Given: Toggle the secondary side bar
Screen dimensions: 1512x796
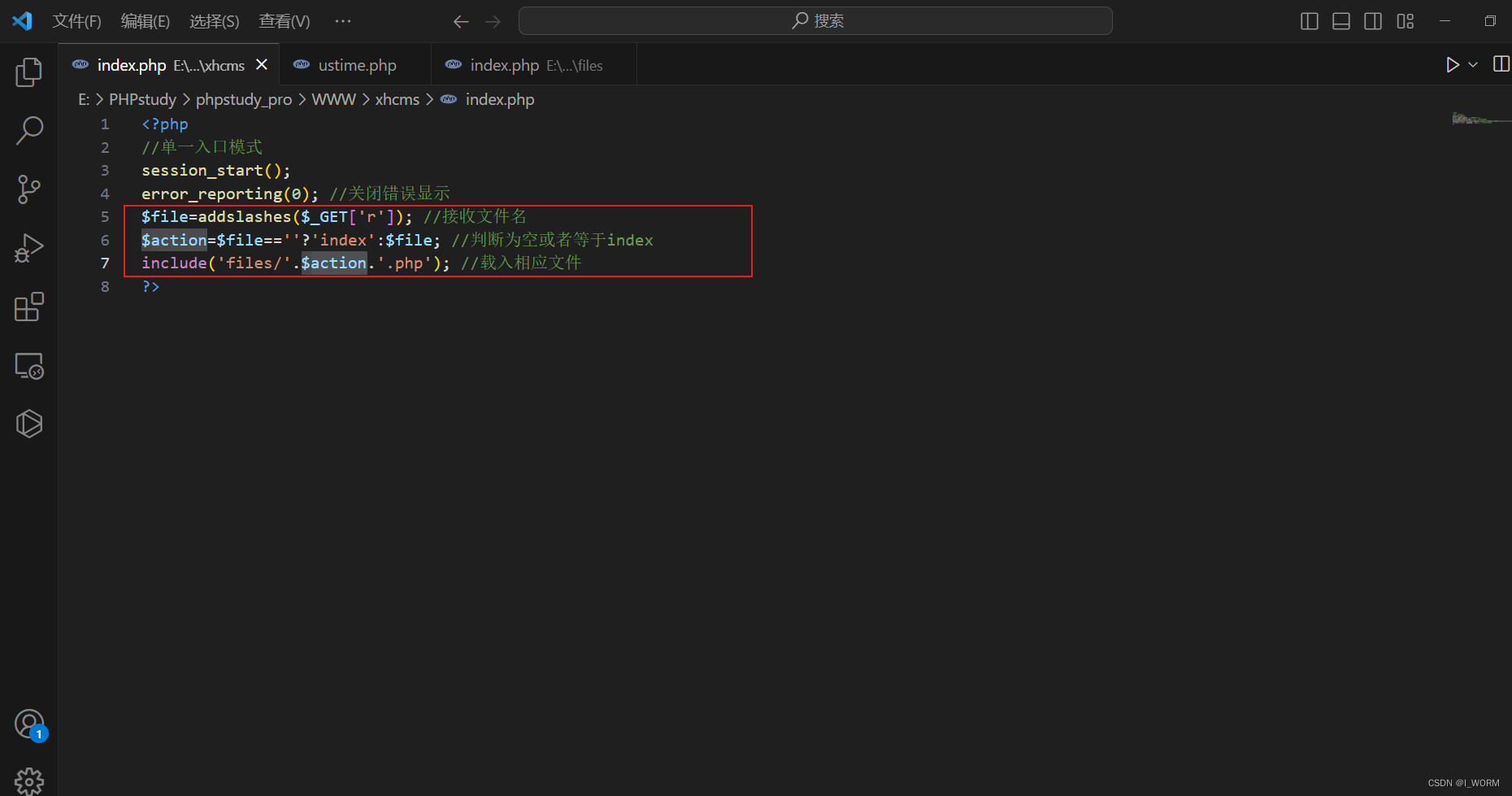Looking at the screenshot, I should [x=1373, y=21].
